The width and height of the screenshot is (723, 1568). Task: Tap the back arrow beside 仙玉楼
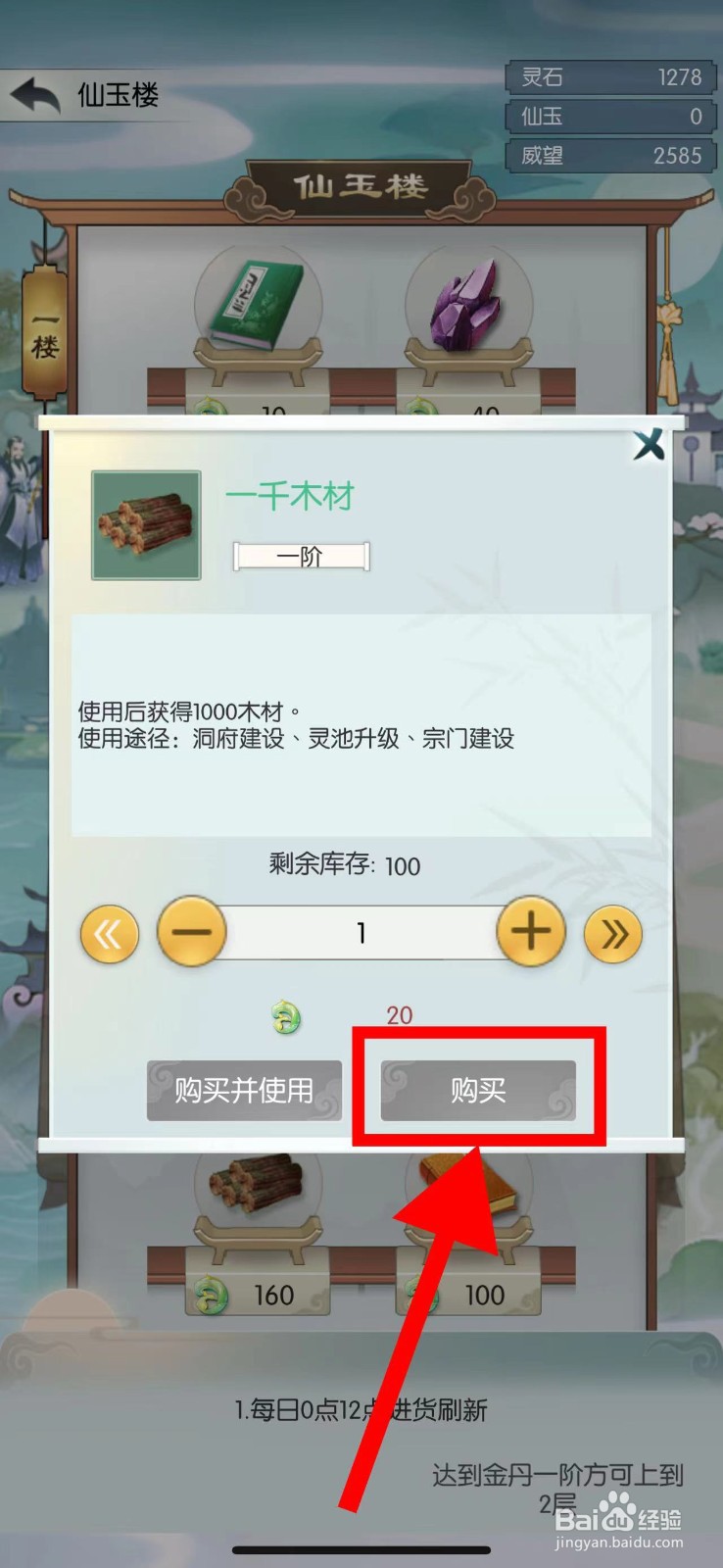(x=36, y=96)
